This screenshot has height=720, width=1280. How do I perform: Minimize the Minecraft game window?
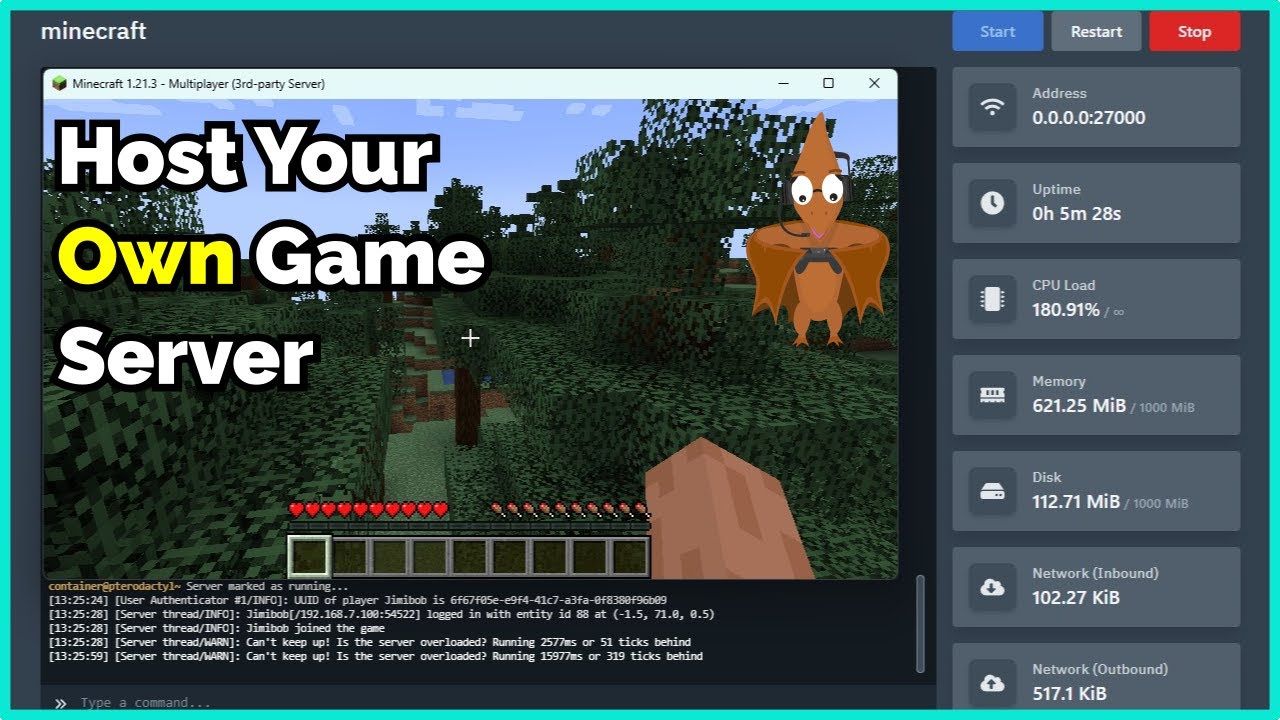tap(782, 84)
